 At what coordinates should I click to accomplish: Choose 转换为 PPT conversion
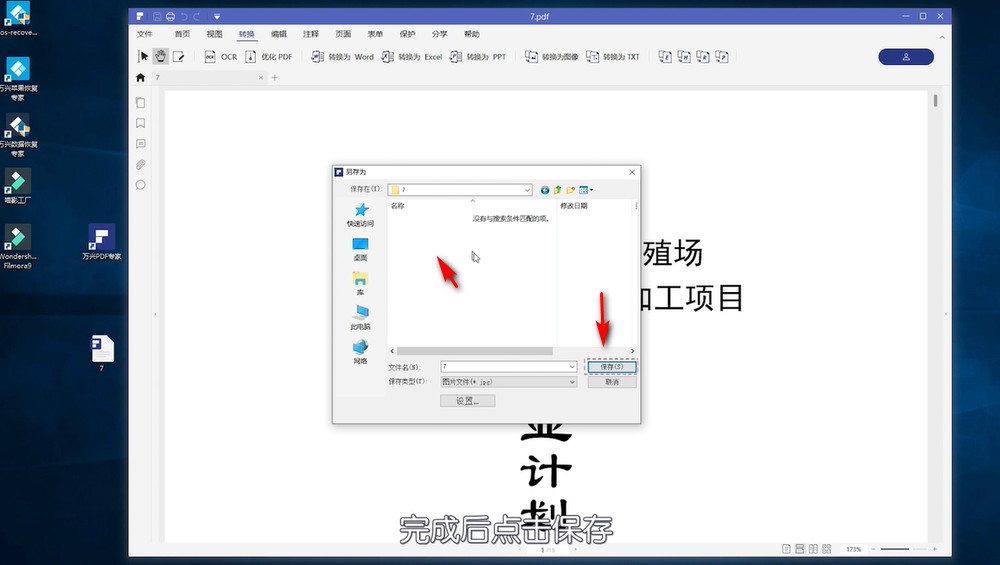pos(478,57)
